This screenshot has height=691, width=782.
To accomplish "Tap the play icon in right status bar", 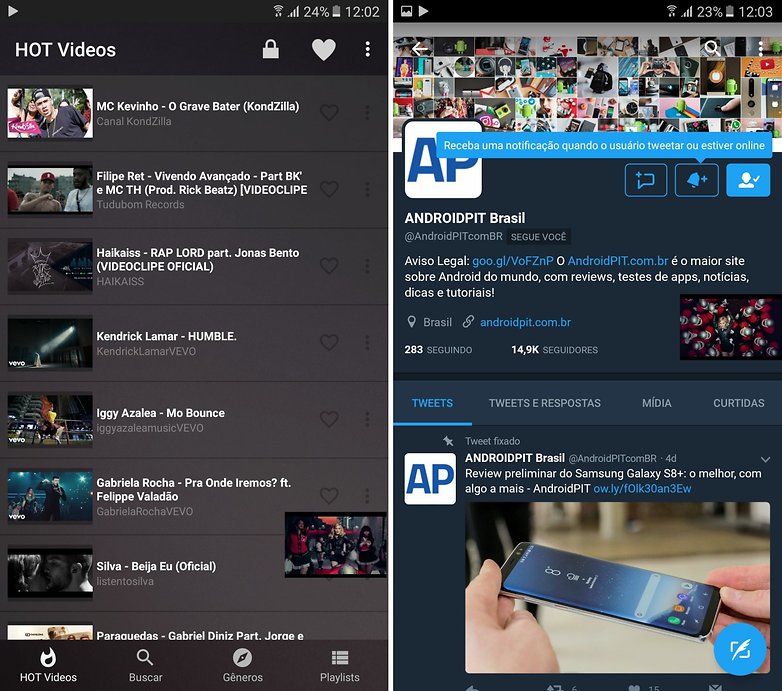I will [x=423, y=11].
